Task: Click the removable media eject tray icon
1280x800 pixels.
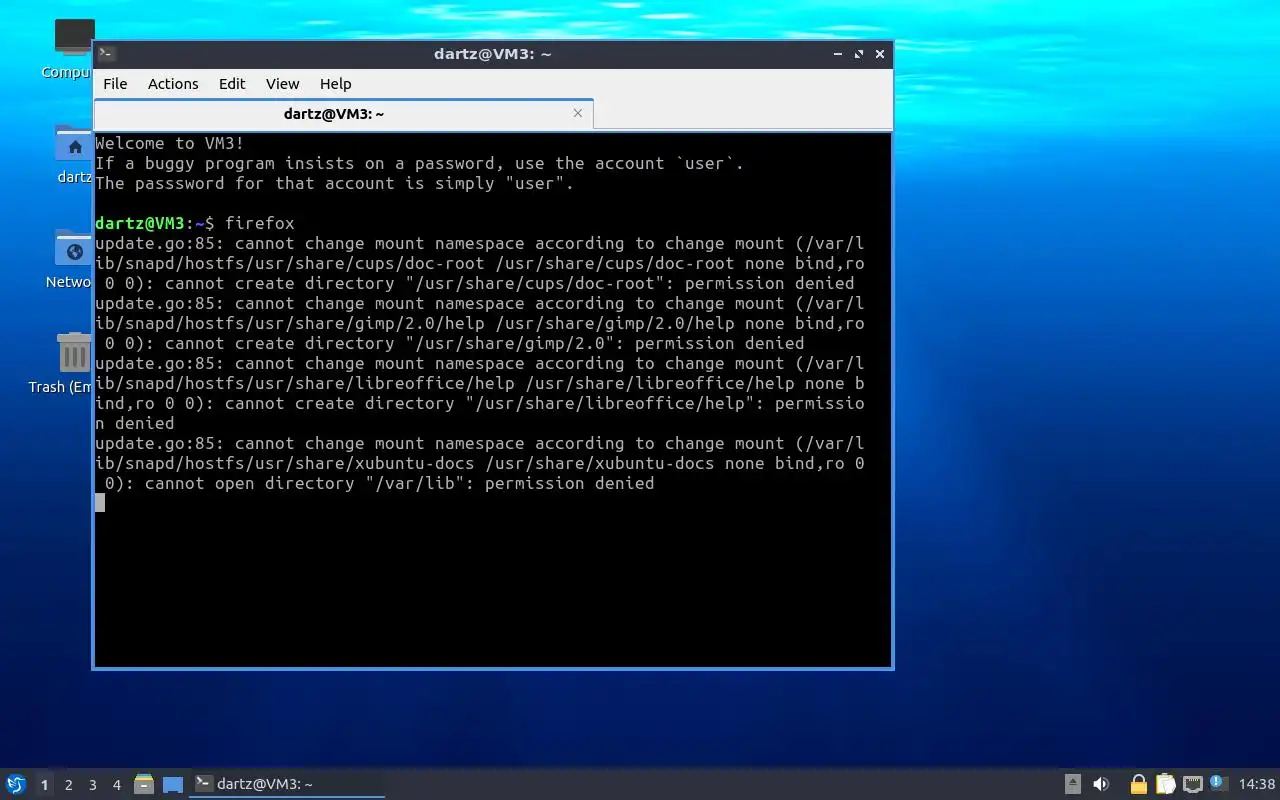Action: coord(1073,784)
